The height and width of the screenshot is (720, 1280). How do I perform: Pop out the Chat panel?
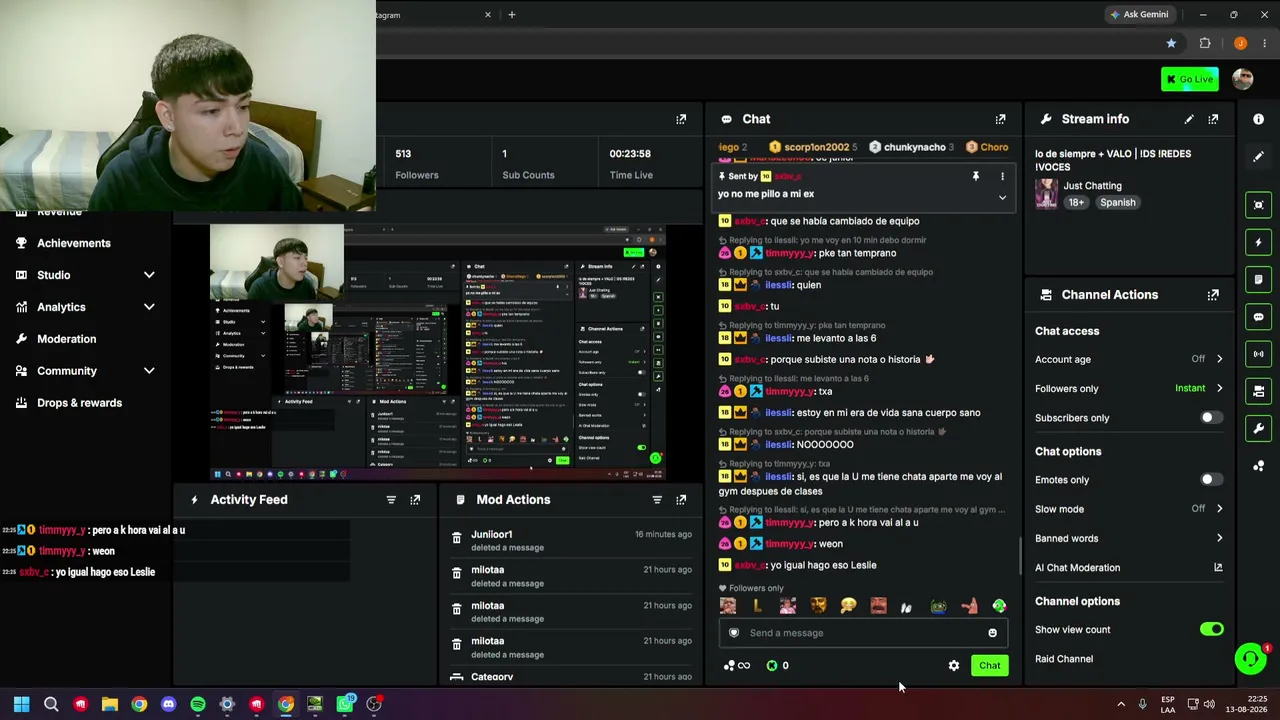point(1000,119)
